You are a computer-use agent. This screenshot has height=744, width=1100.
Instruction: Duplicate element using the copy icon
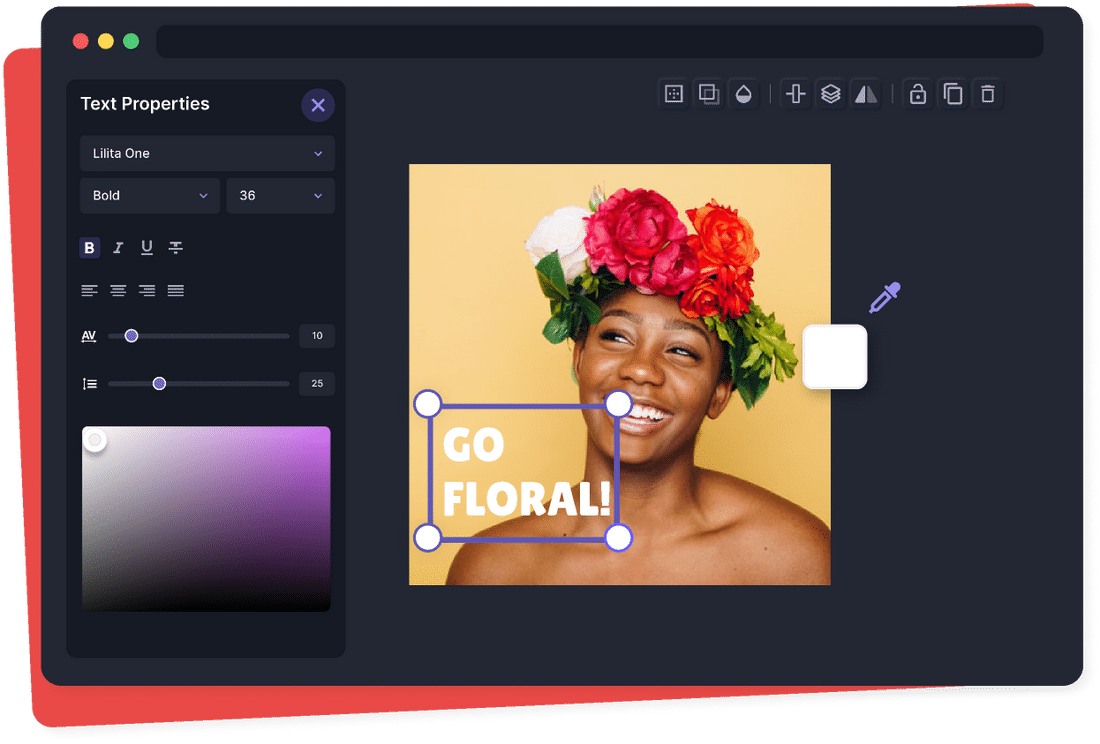point(953,94)
